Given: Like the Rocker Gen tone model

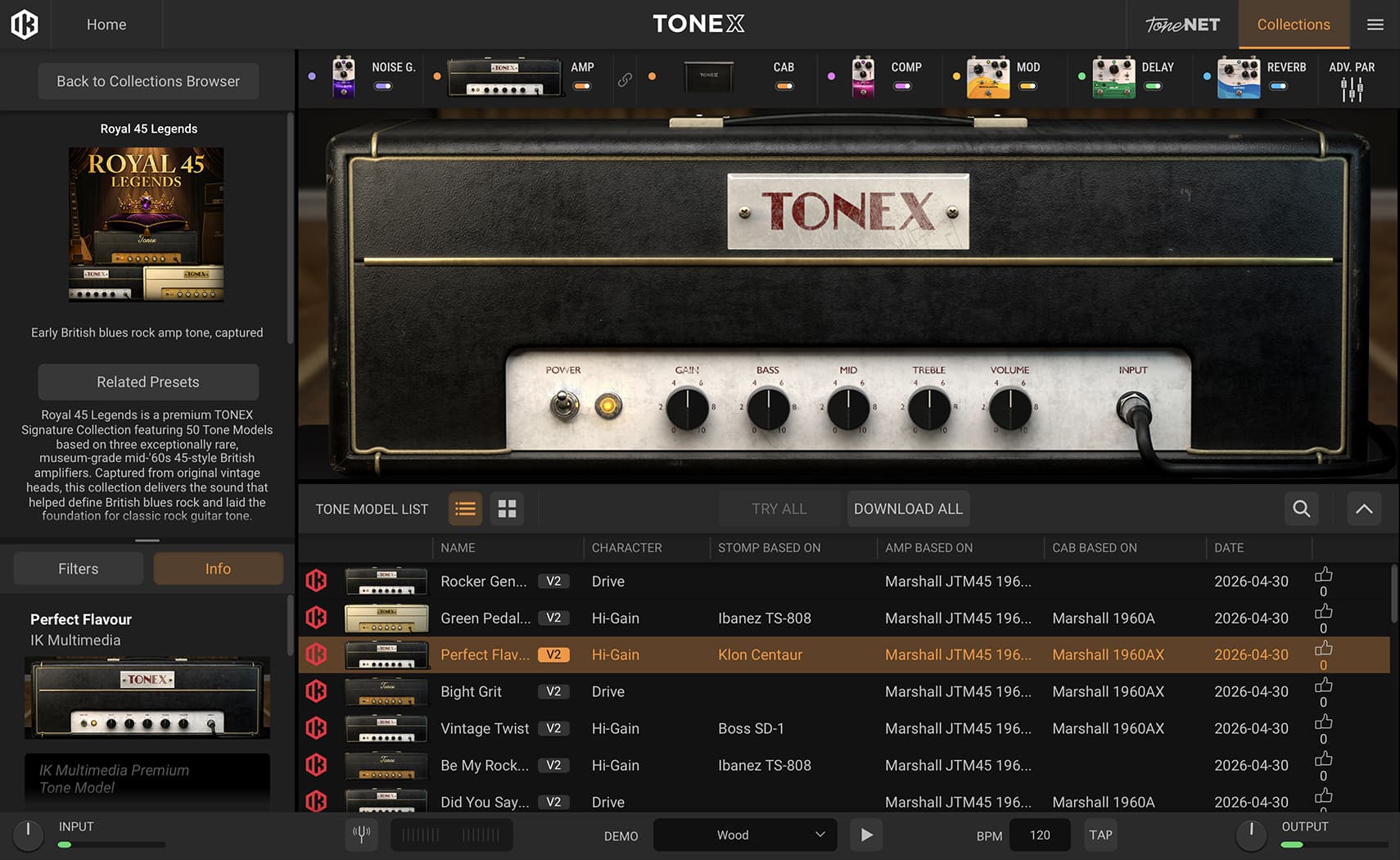Looking at the screenshot, I should 1323,575.
